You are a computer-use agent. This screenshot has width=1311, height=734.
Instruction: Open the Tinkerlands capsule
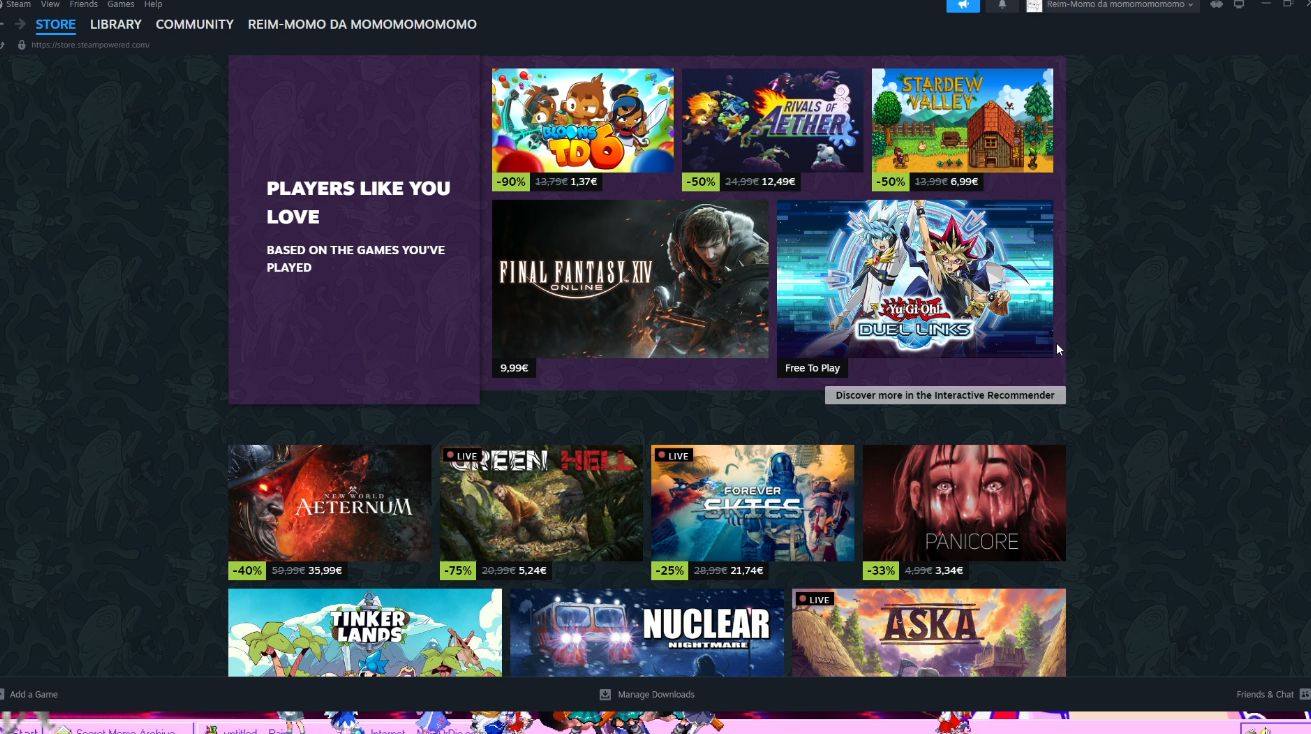pyautogui.click(x=365, y=632)
